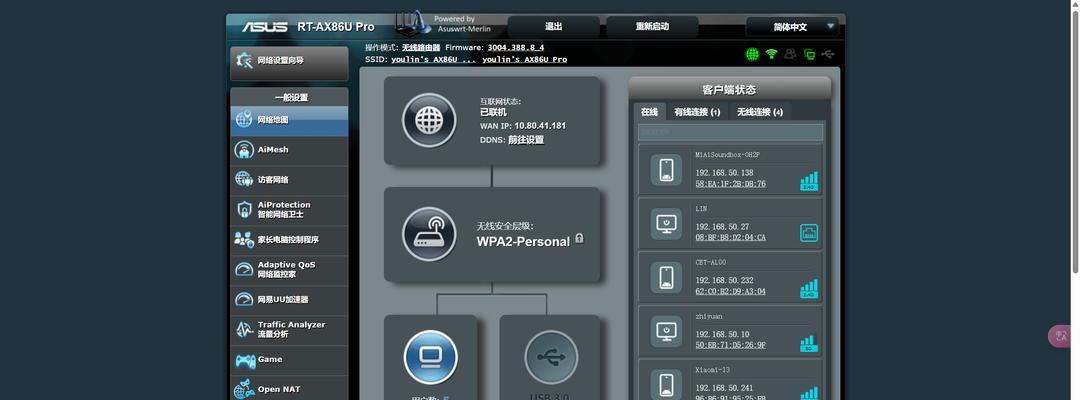This screenshot has width=1080, height=400.
Task: Open 家长电脑控制程序 parental controls
Action: click(x=289, y=240)
